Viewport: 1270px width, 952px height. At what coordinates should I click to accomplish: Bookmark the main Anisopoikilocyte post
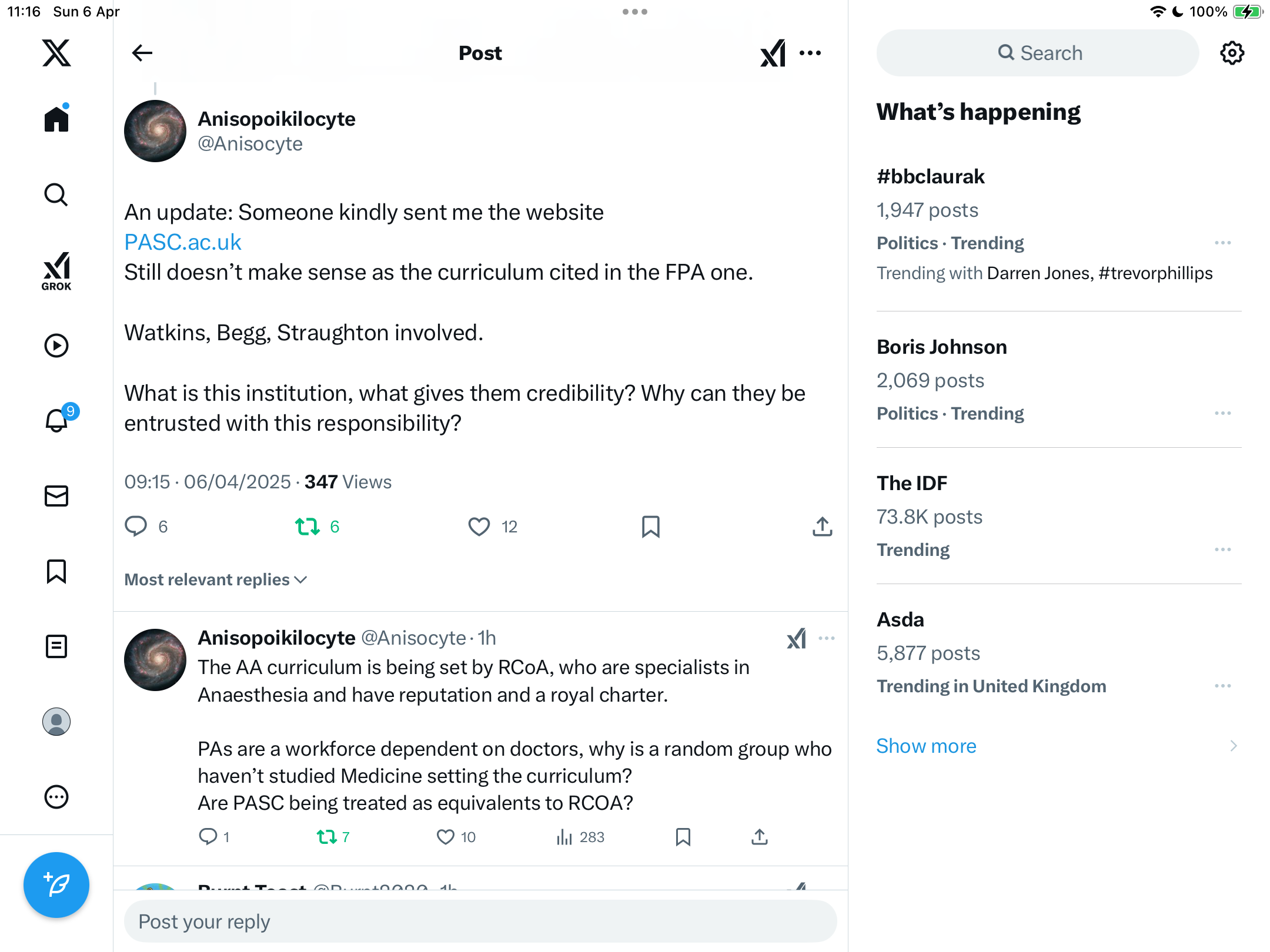pos(650,527)
